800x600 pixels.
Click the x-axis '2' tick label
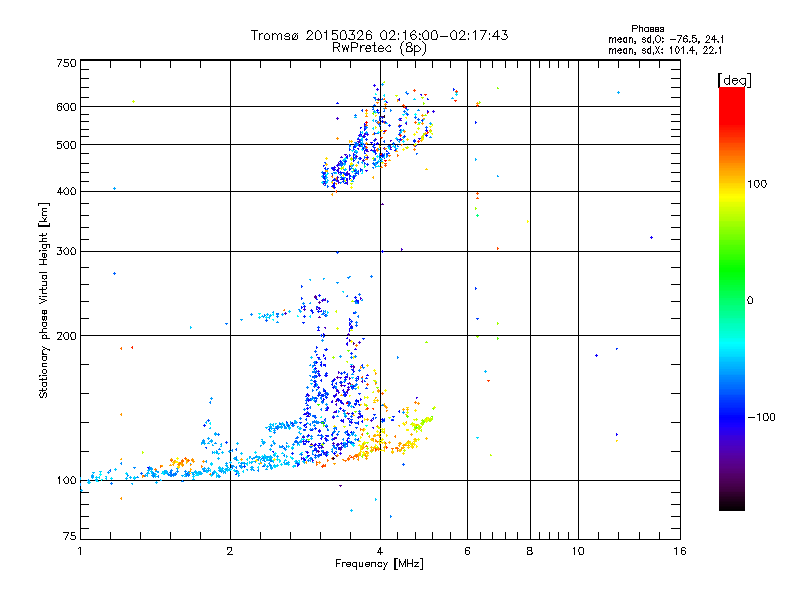pyautogui.click(x=230, y=551)
